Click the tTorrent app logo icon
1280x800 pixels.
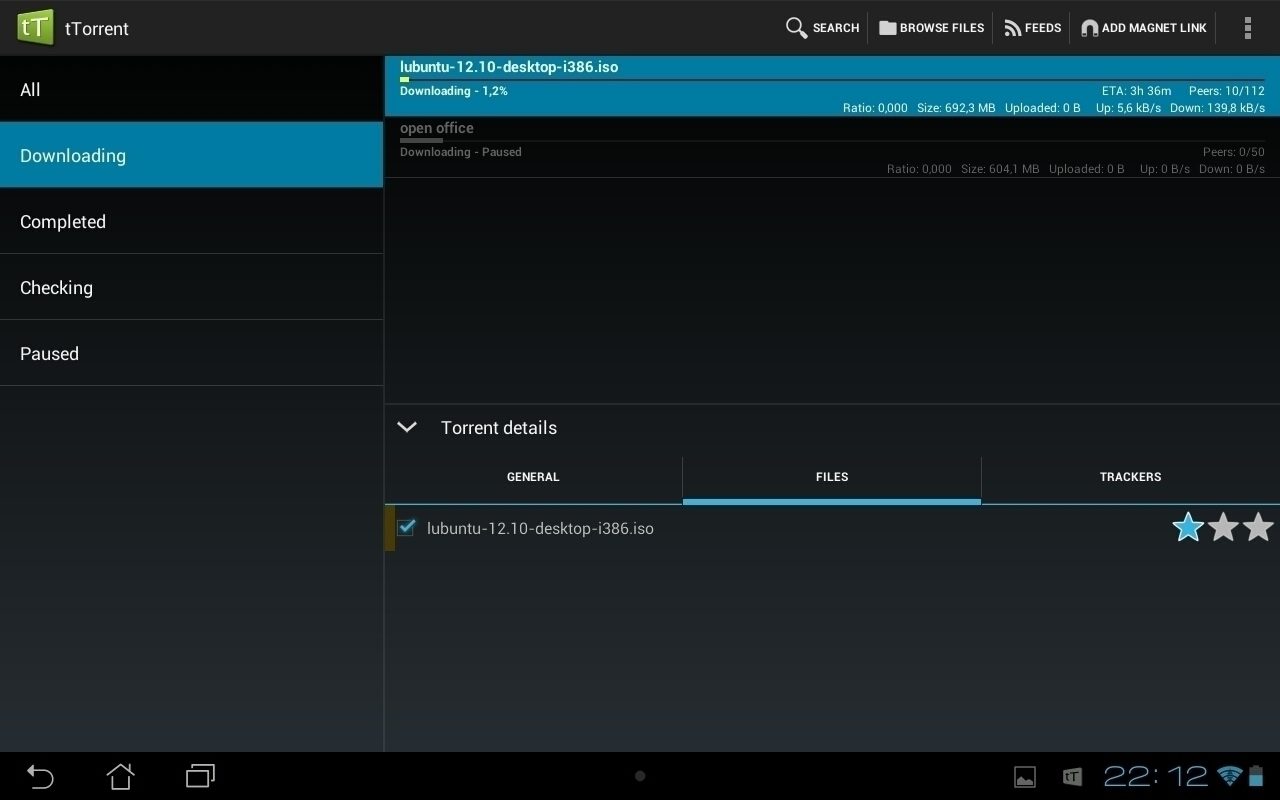coord(35,27)
